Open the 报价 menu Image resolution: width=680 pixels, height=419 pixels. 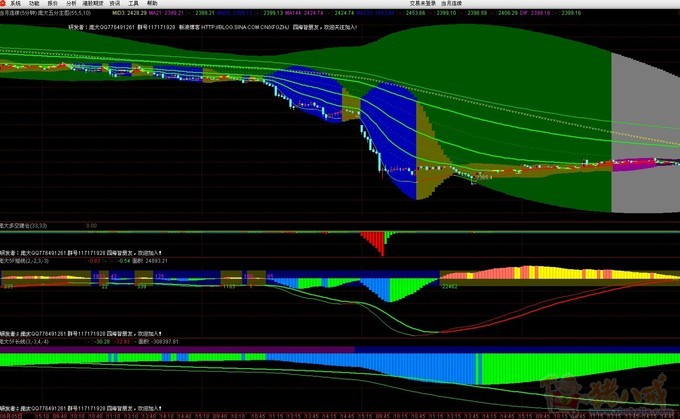[53, 3]
